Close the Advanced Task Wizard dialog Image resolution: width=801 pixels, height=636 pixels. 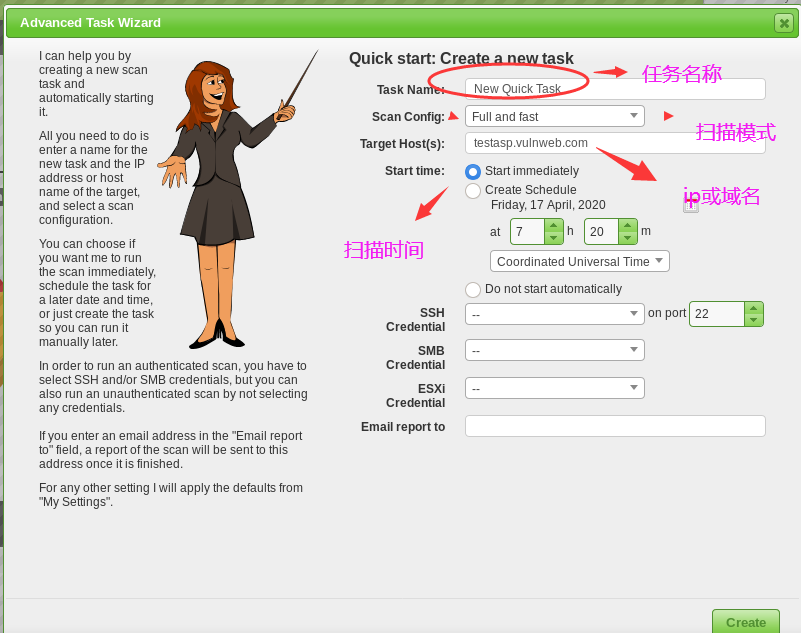[x=784, y=23]
